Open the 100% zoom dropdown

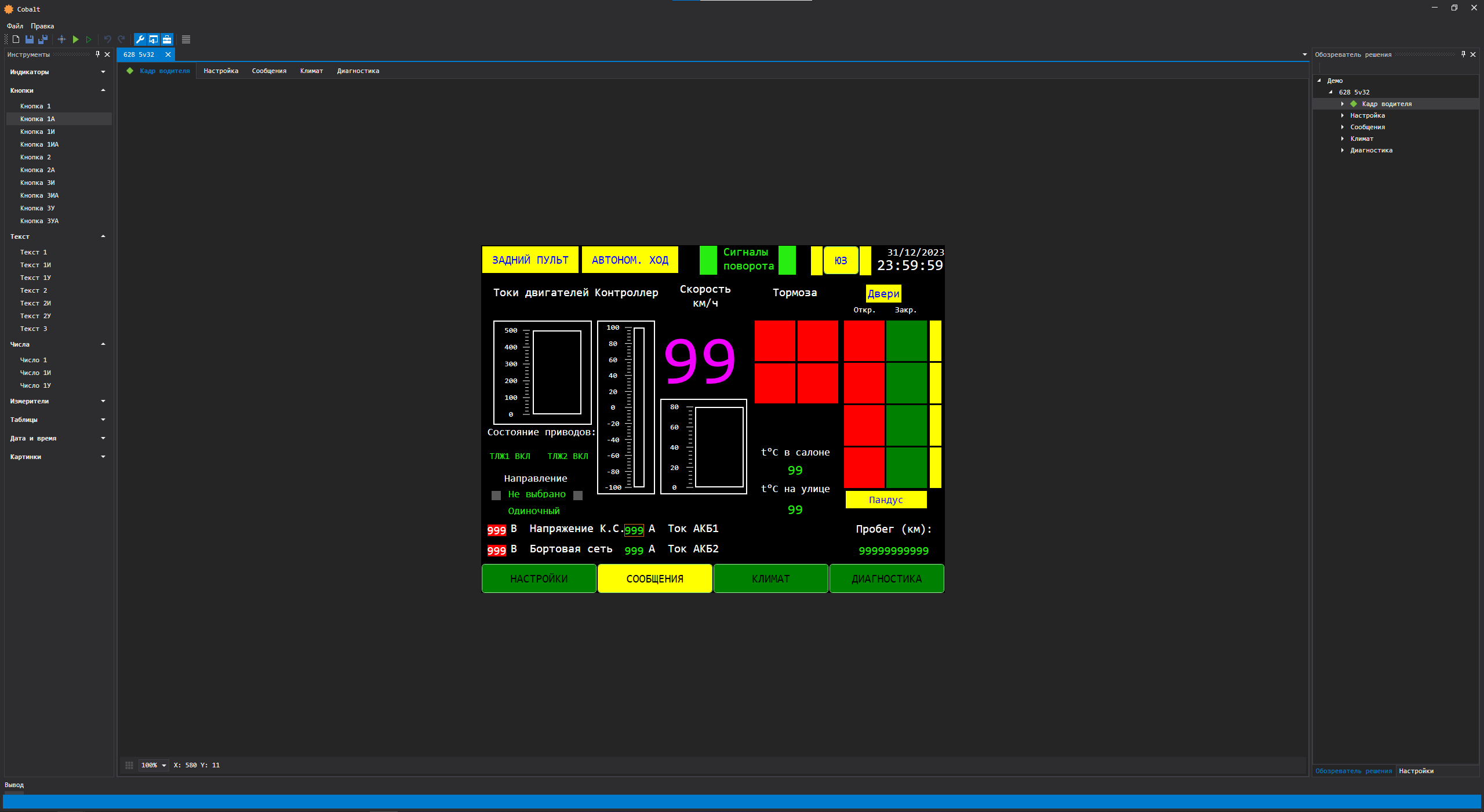(164, 766)
